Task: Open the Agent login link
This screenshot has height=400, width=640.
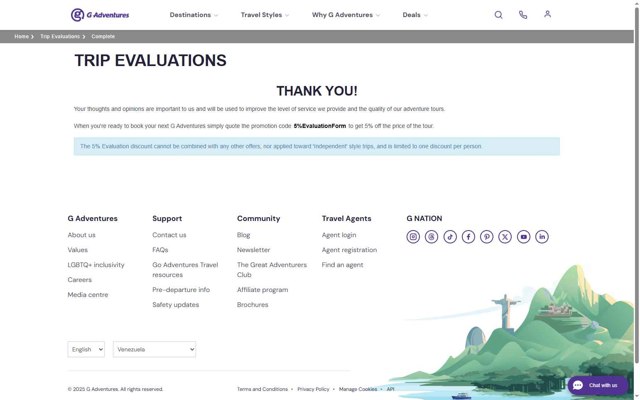Action: coord(339,235)
